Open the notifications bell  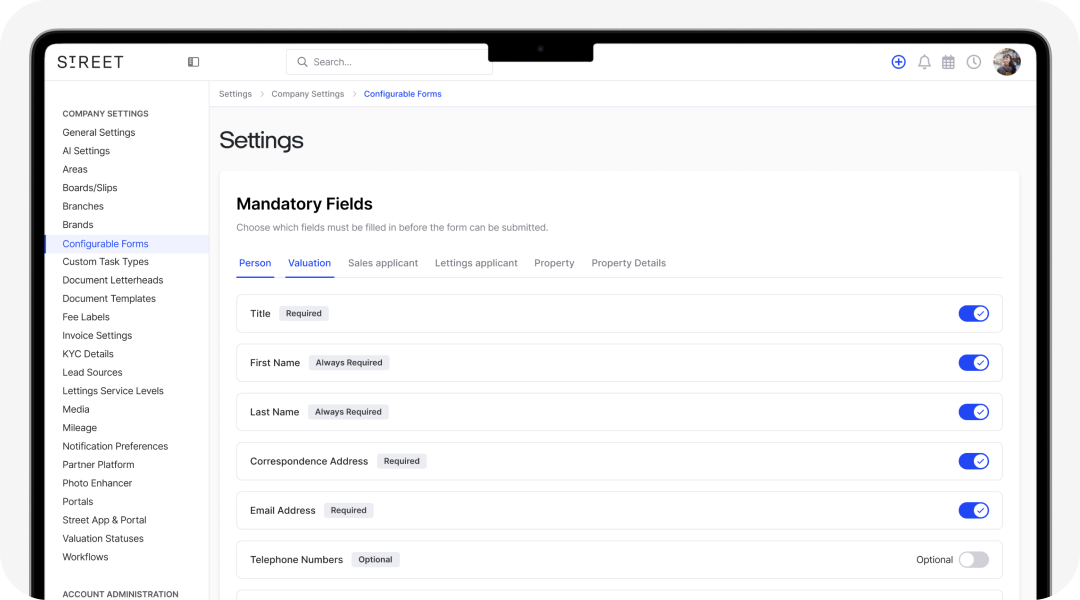tap(924, 62)
